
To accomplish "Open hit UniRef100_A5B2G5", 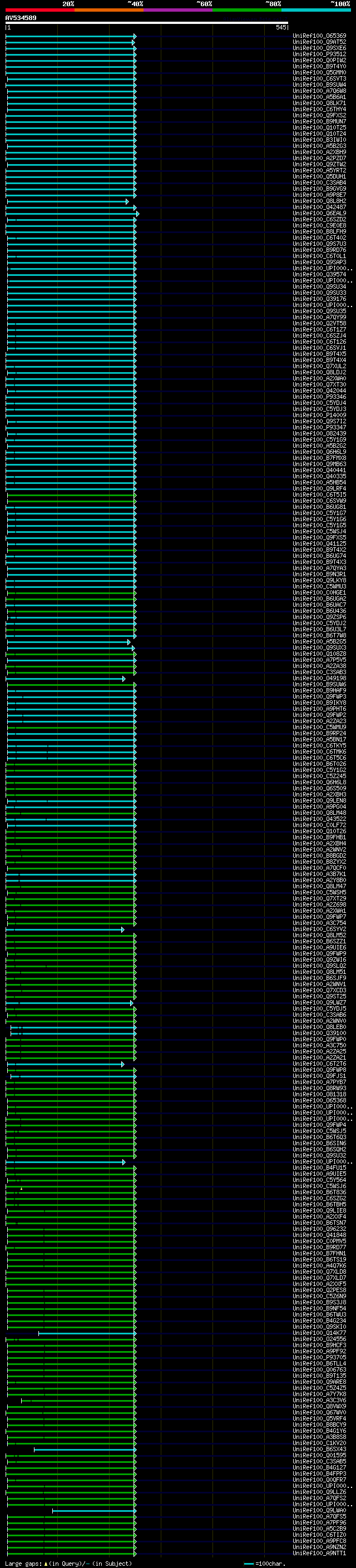I will (x=319, y=641).
